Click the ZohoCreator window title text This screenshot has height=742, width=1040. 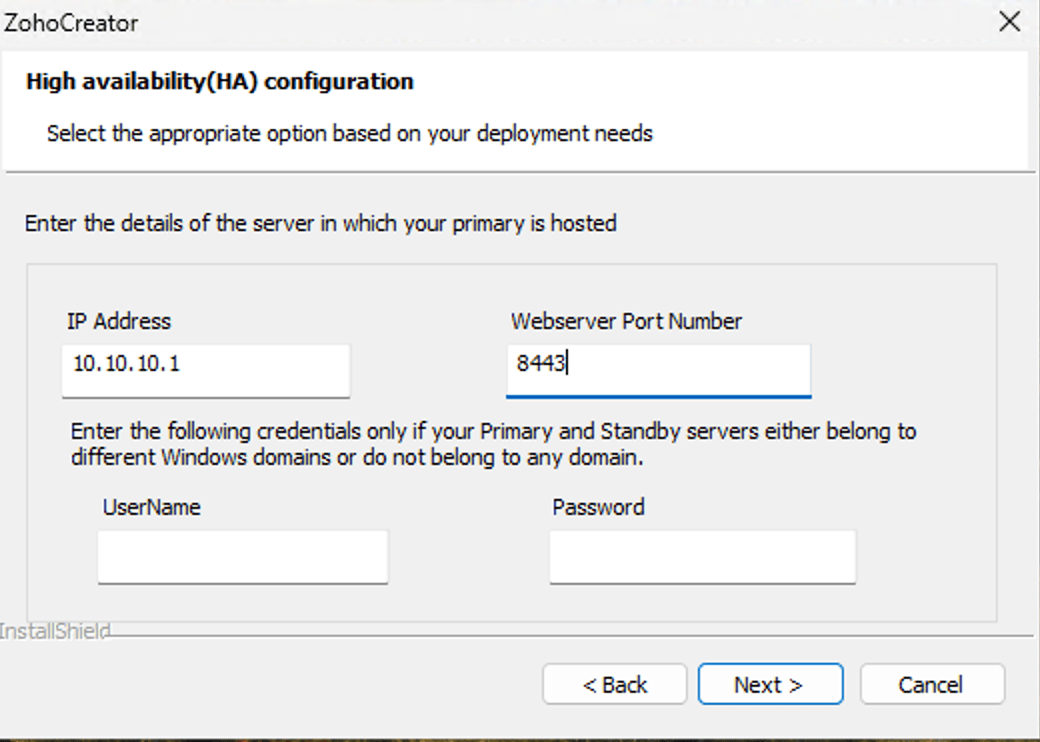coord(72,23)
